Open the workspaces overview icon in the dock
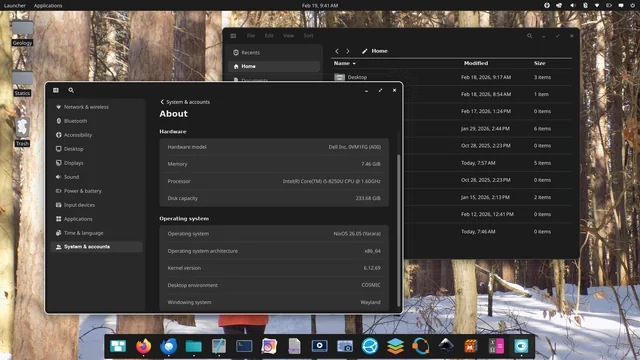This screenshot has width=640, height=360. [x=118, y=346]
